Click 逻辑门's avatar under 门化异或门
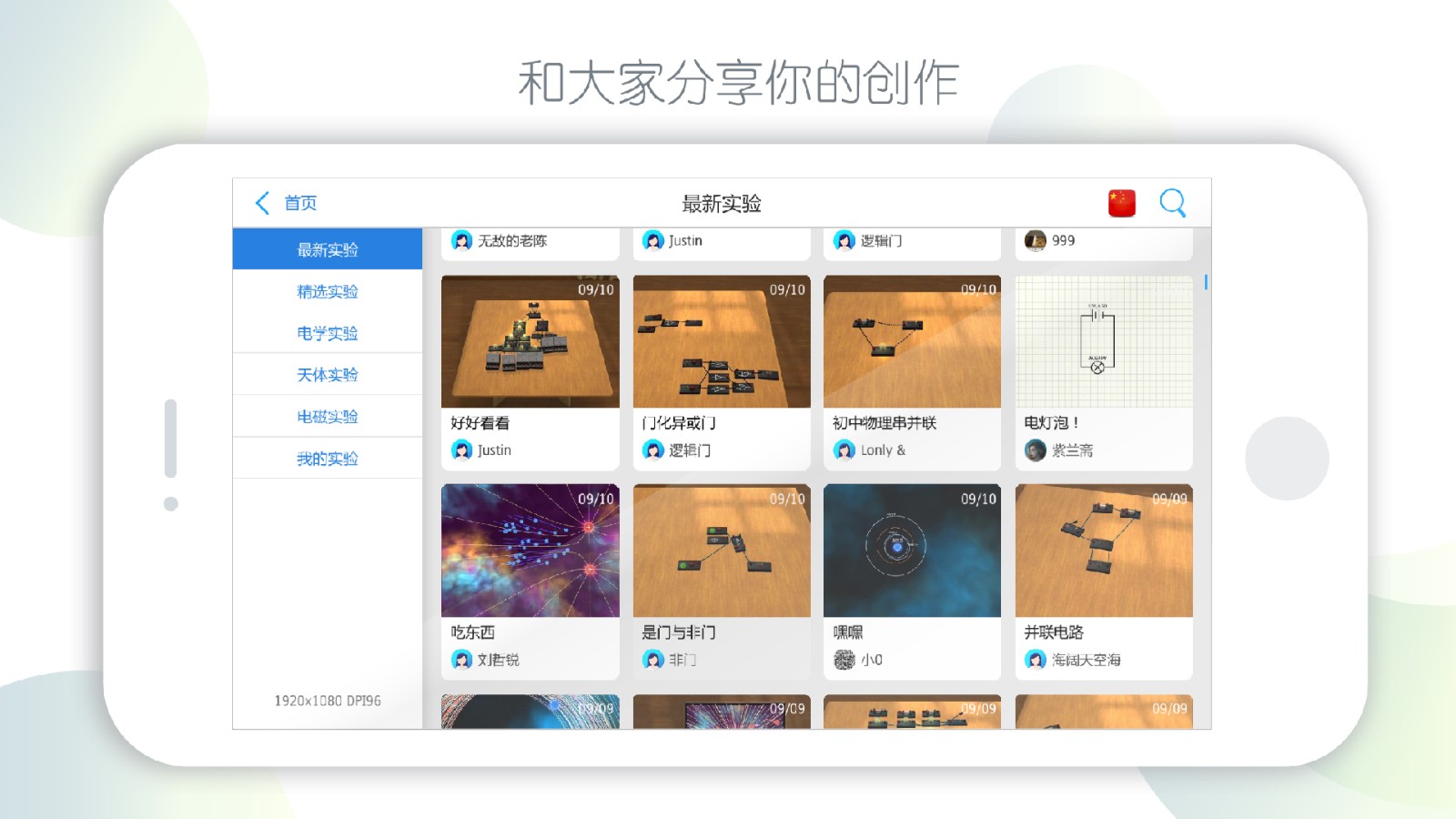 click(x=652, y=450)
